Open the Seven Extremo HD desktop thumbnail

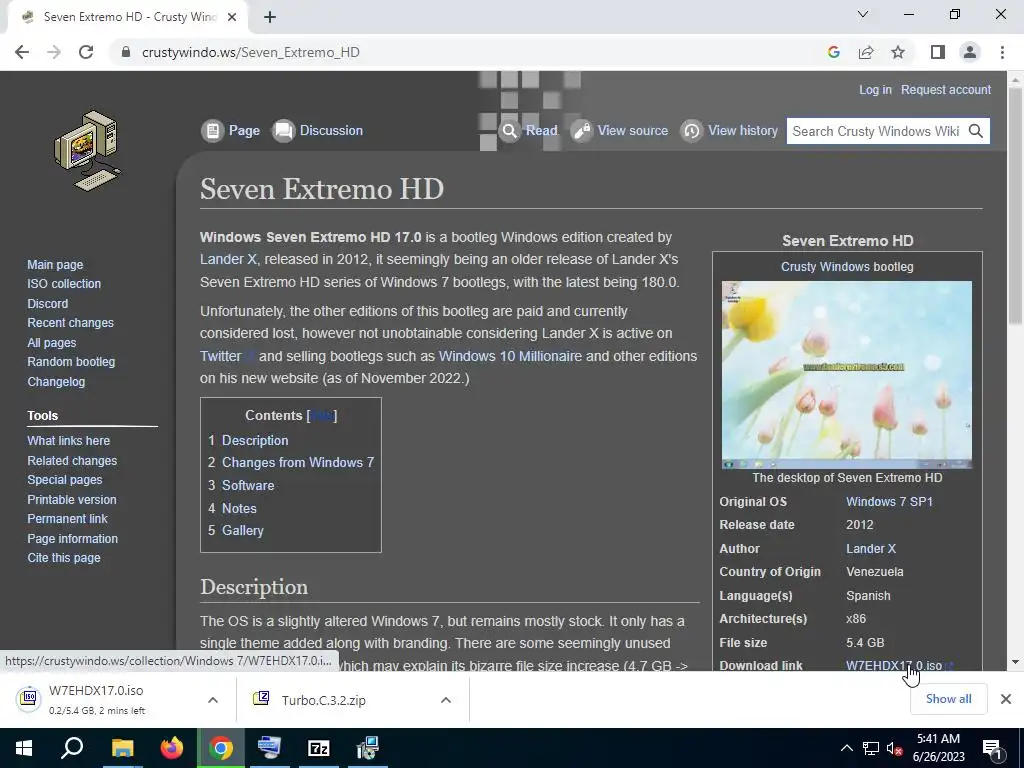point(846,375)
